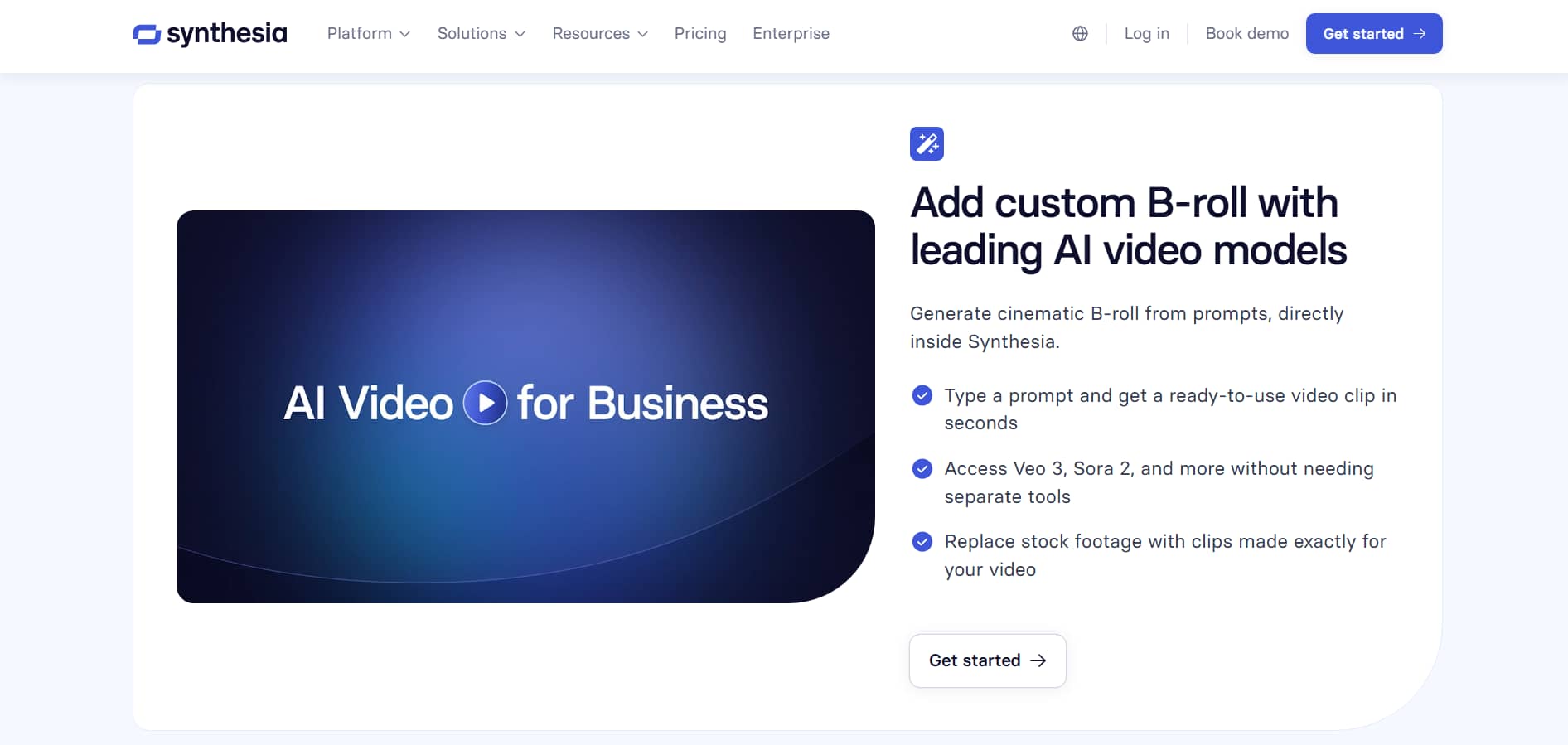Screen dimensions: 1568x745
Task: Click the white Get started button below bullets
Action: (x=987, y=660)
